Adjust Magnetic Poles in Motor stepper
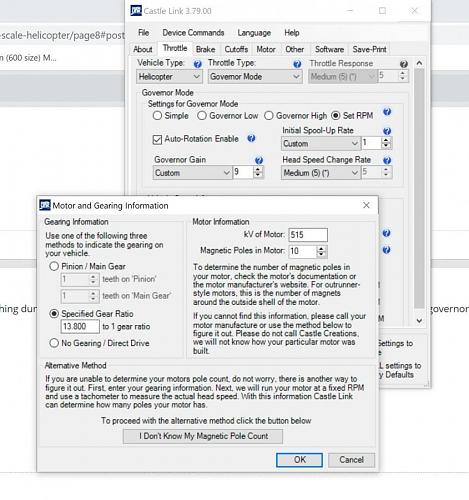469x500 pixels. click(x=321, y=251)
